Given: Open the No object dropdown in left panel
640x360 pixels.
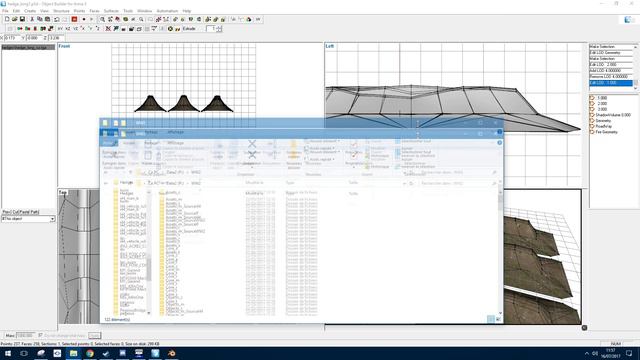Looking at the screenshot, I should 52,219.
